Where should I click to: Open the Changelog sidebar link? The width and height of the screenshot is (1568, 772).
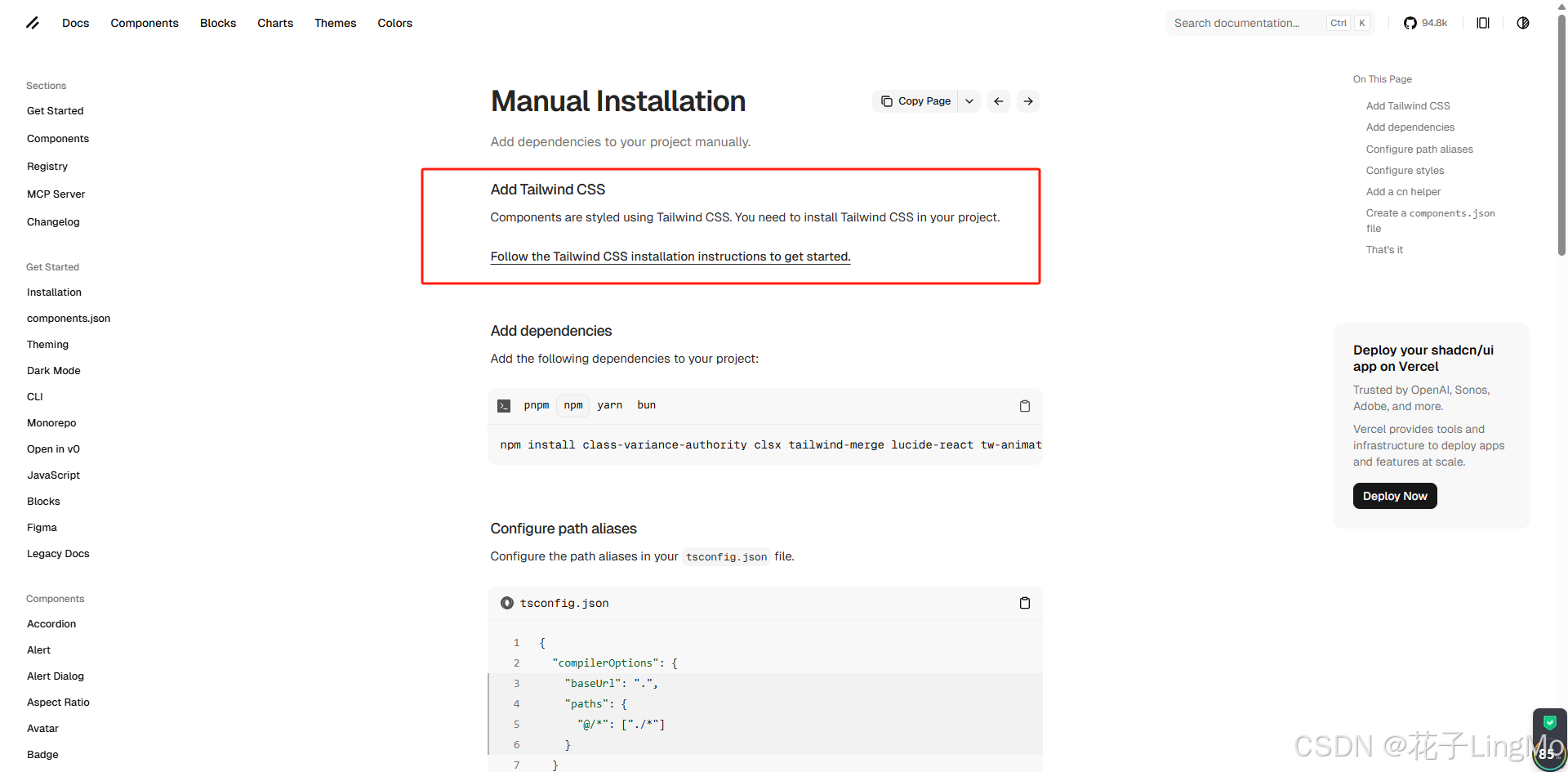53,222
